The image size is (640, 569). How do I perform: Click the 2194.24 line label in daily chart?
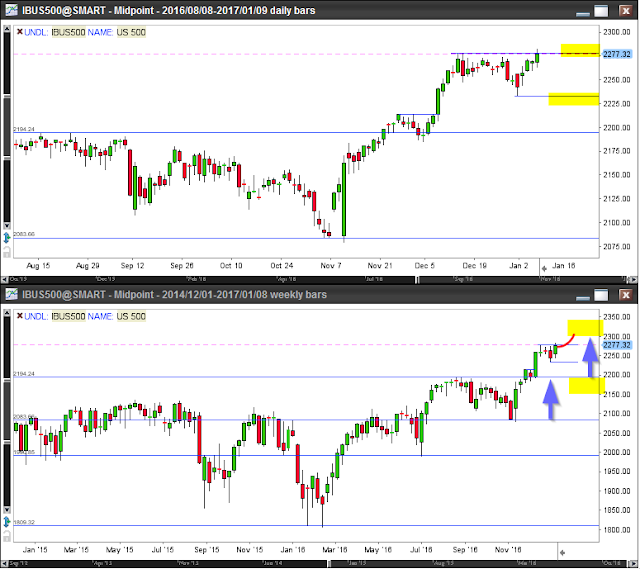[x=24, y=129]
